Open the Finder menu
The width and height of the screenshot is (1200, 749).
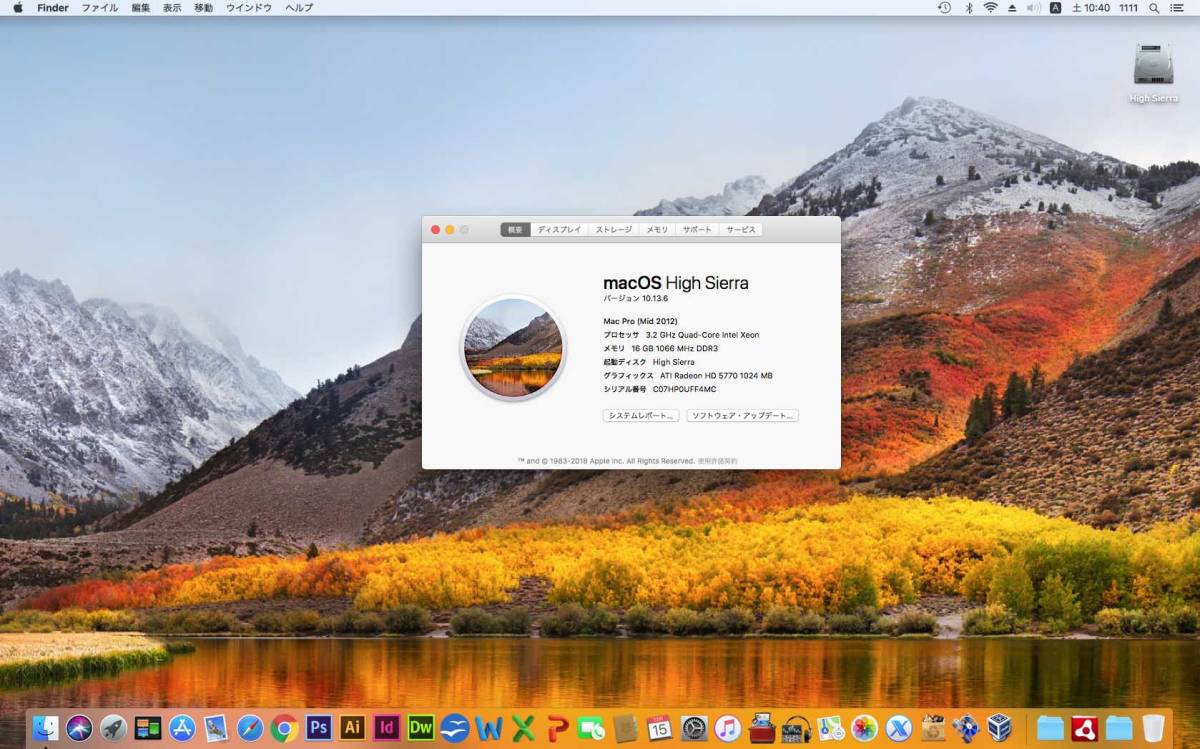tap(53, 7)
